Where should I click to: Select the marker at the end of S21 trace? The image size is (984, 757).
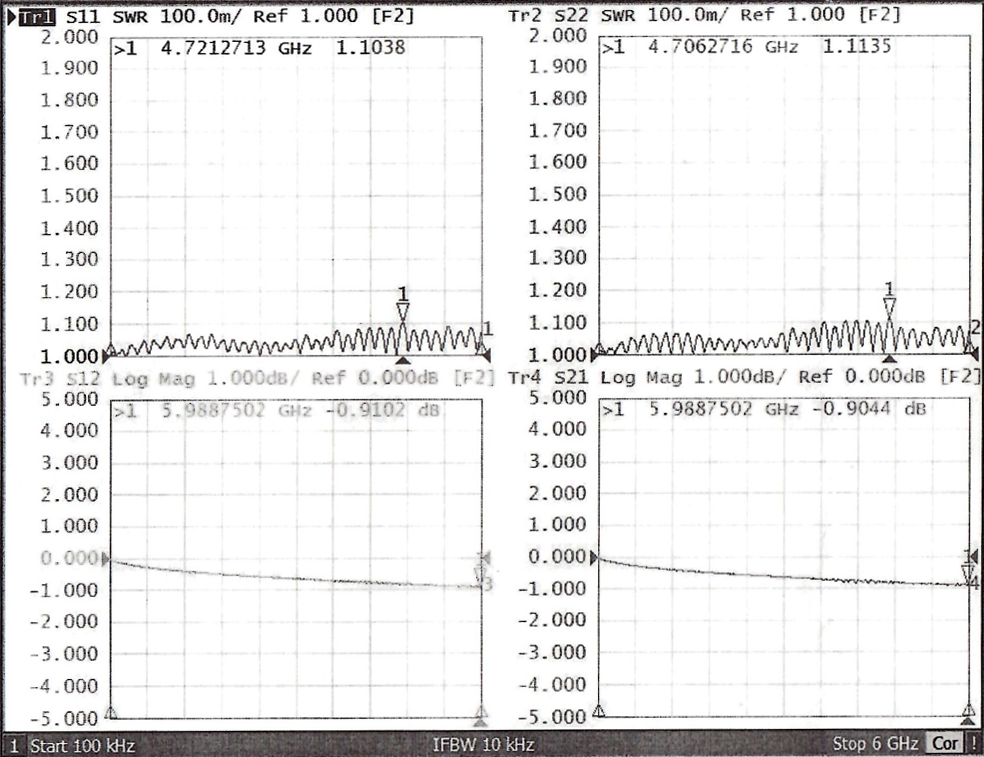[968, 572]
